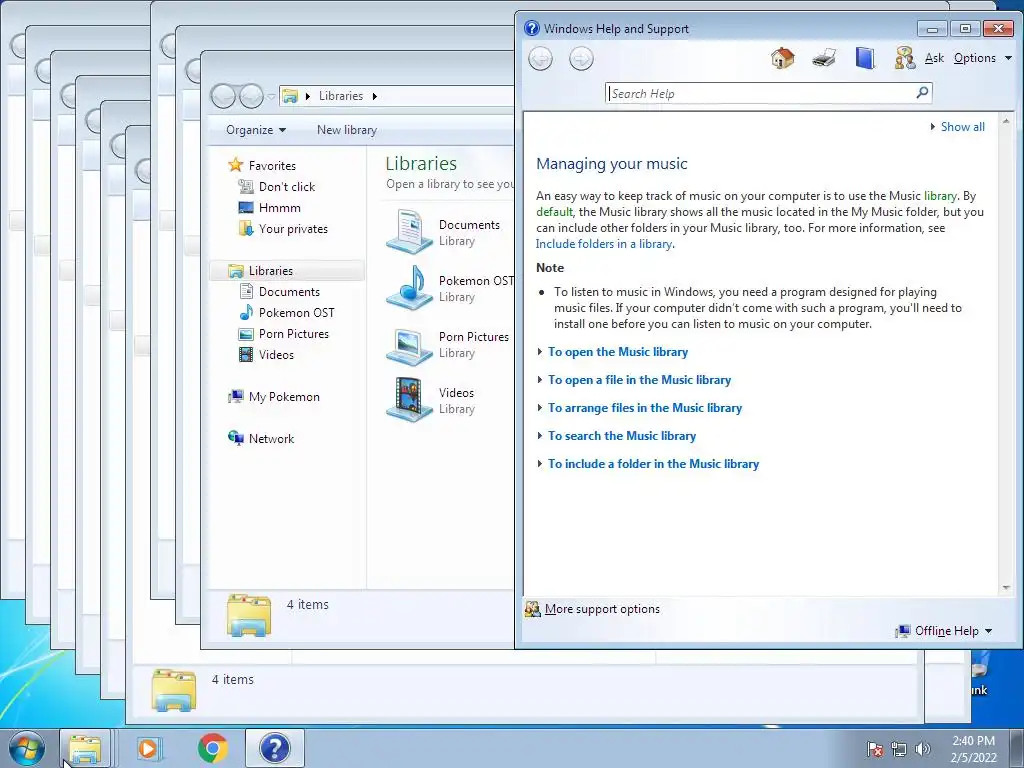
Task: Click the green default glossary term
Action: (x=554, y=212)
